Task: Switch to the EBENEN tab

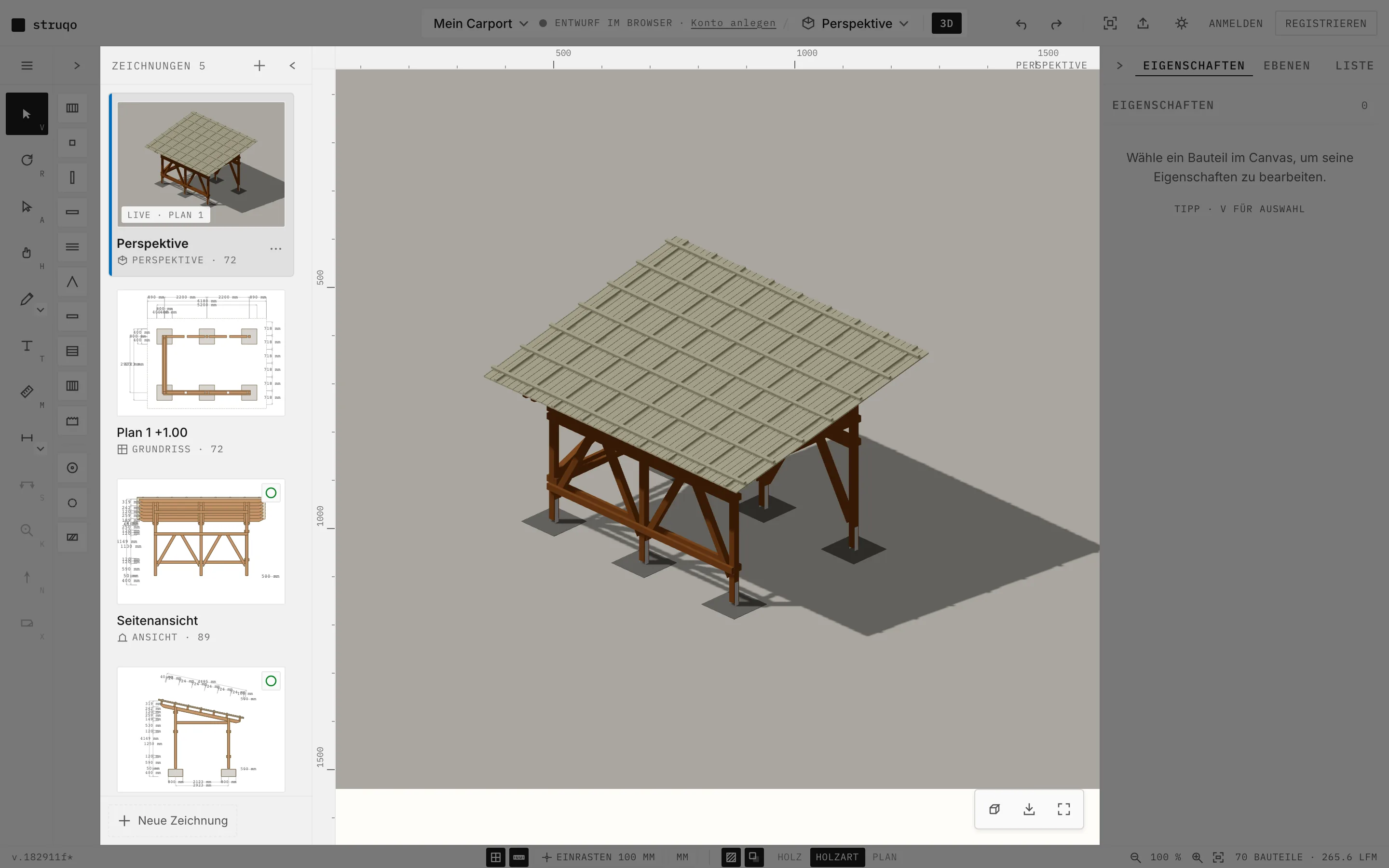Action: tap(1287, 66)
